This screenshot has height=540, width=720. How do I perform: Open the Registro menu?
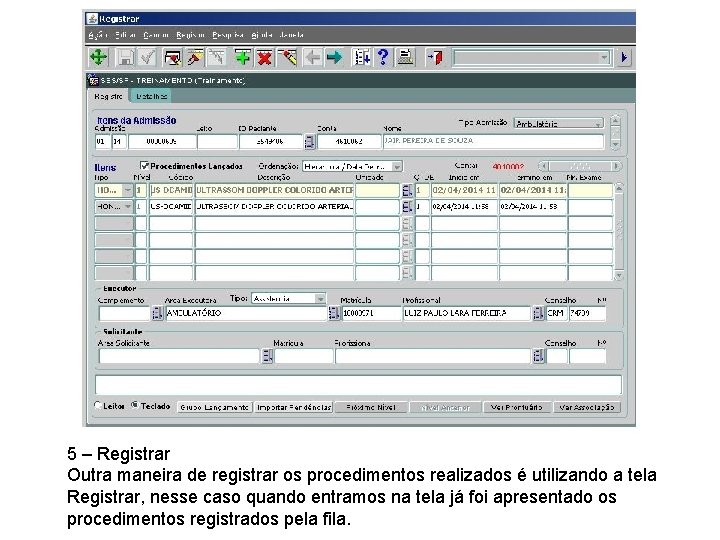pos(190,35)
